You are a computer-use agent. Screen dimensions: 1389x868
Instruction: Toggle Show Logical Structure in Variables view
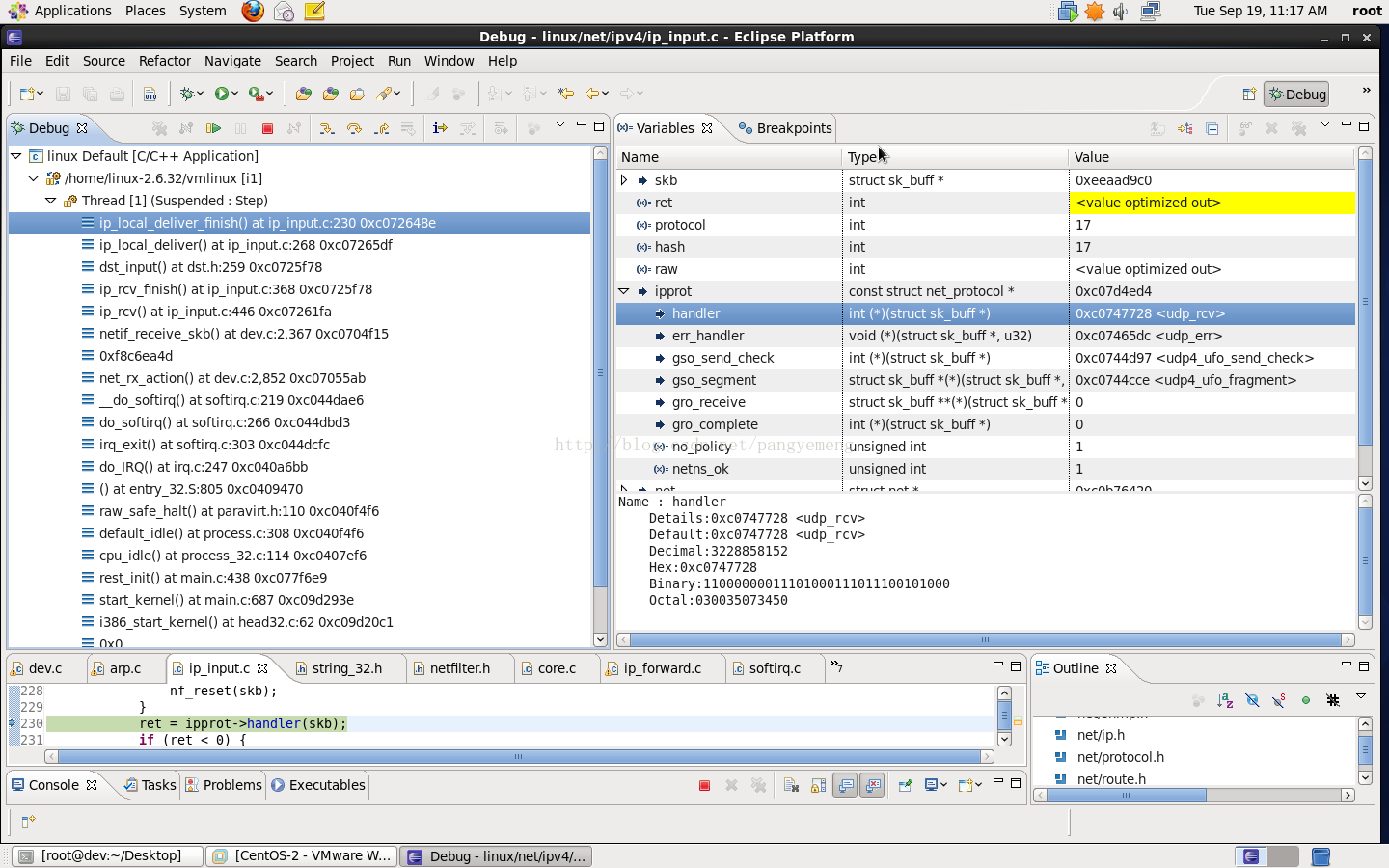(x=1185, y=128)
